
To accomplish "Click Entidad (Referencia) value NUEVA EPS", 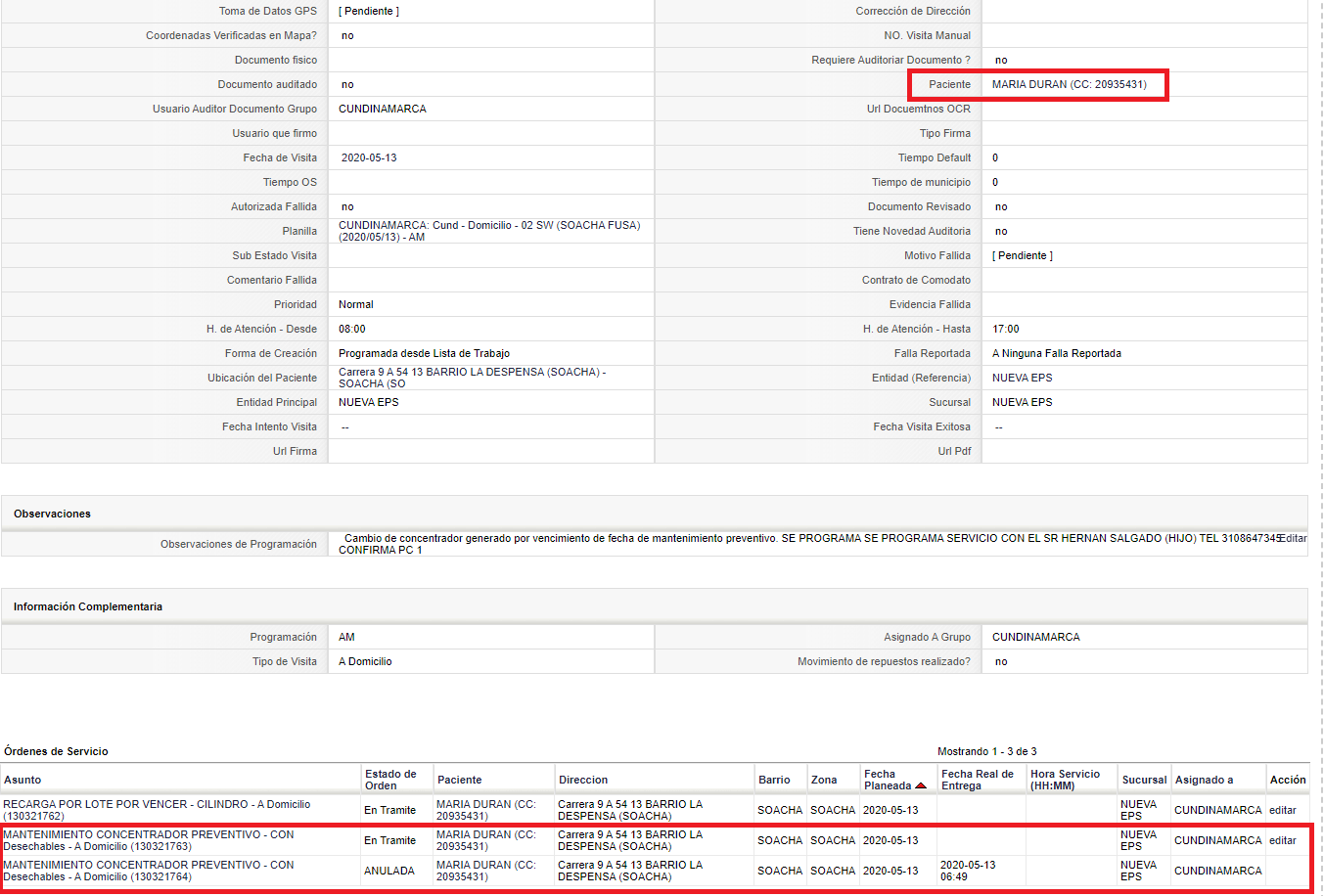I will [1023, 378].
